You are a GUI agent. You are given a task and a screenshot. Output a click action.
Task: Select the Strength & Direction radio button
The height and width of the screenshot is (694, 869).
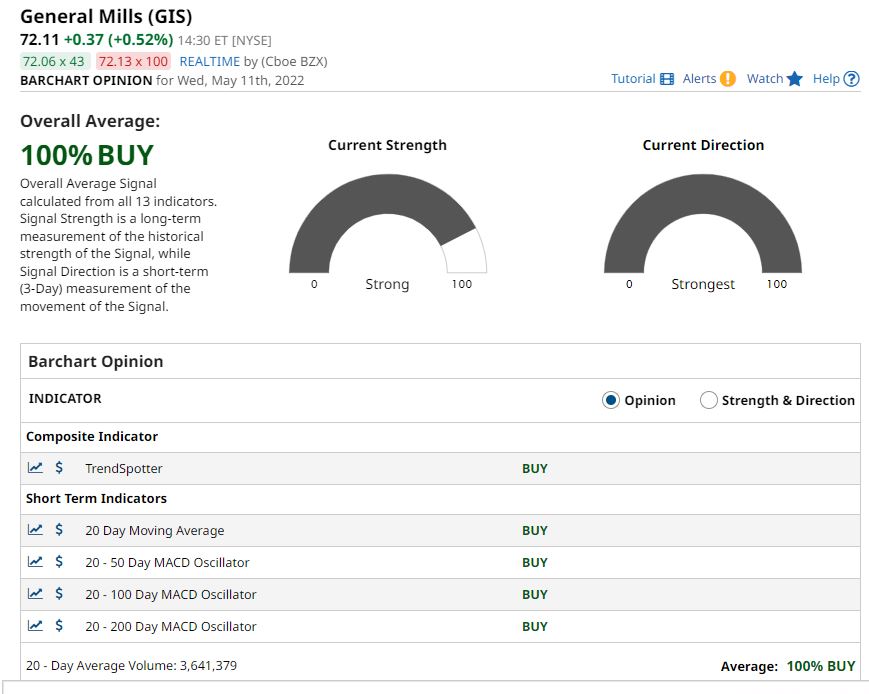point(709,400)
